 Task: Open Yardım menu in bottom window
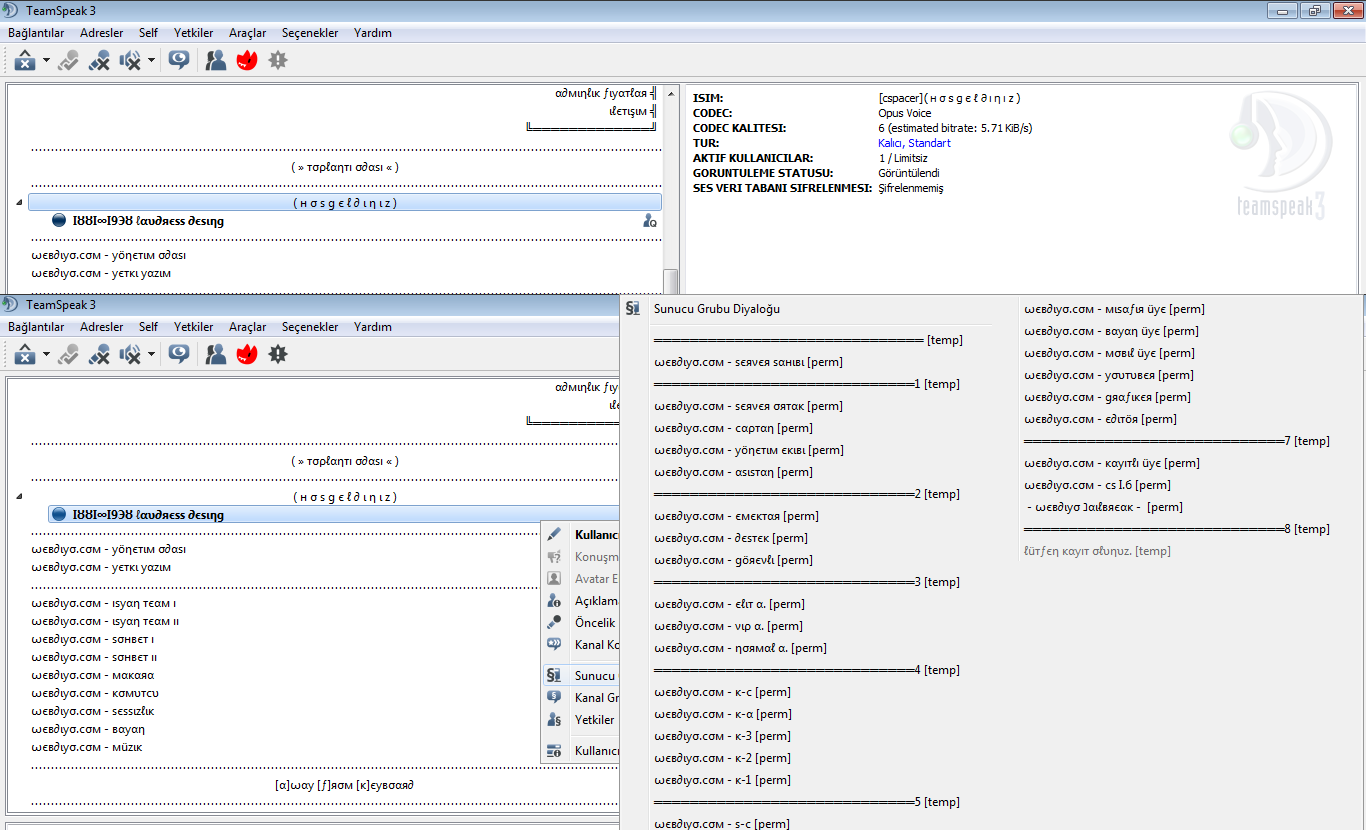click(373, 327)
